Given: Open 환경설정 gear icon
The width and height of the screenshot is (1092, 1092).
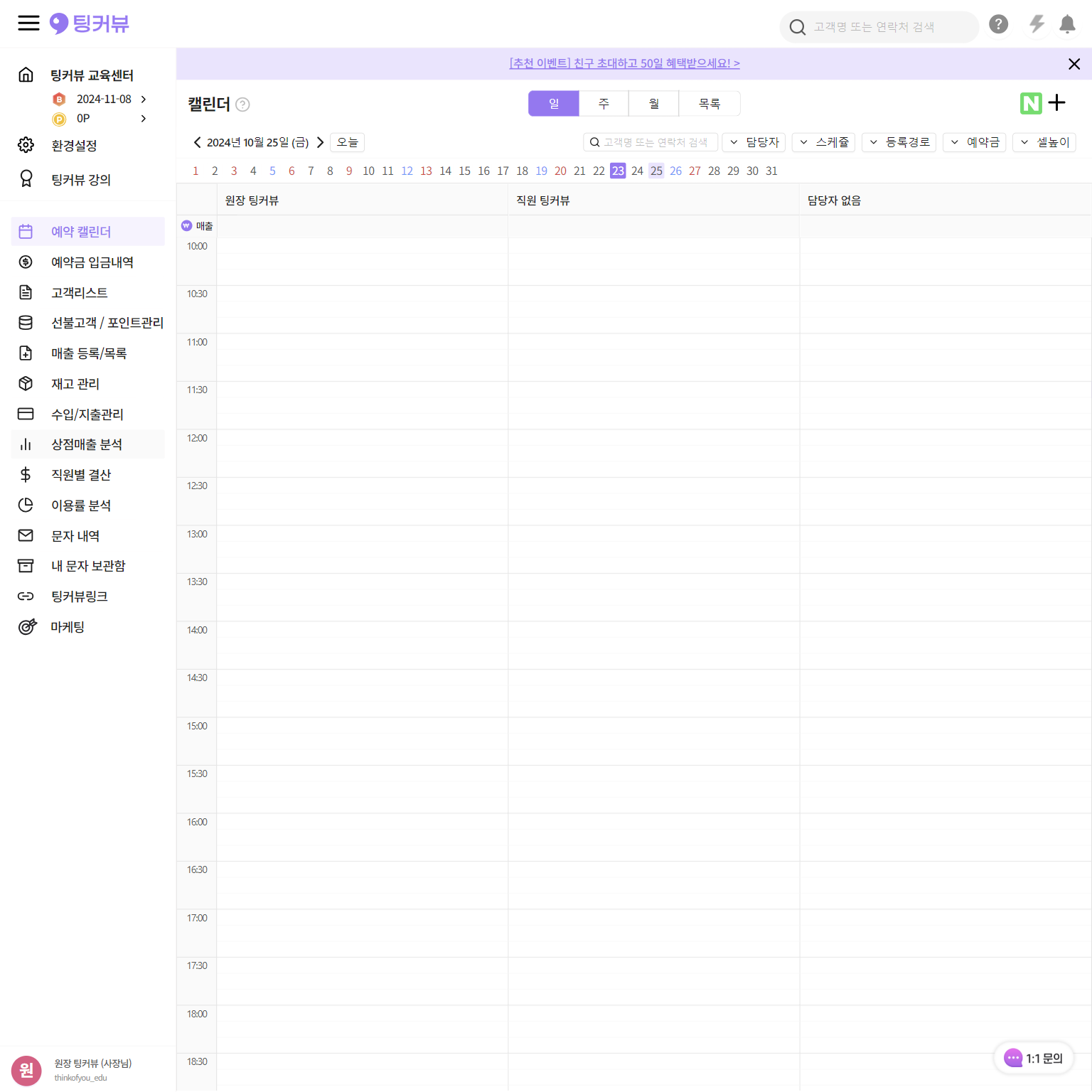Looking at the screenshot, I should point(26,145).
